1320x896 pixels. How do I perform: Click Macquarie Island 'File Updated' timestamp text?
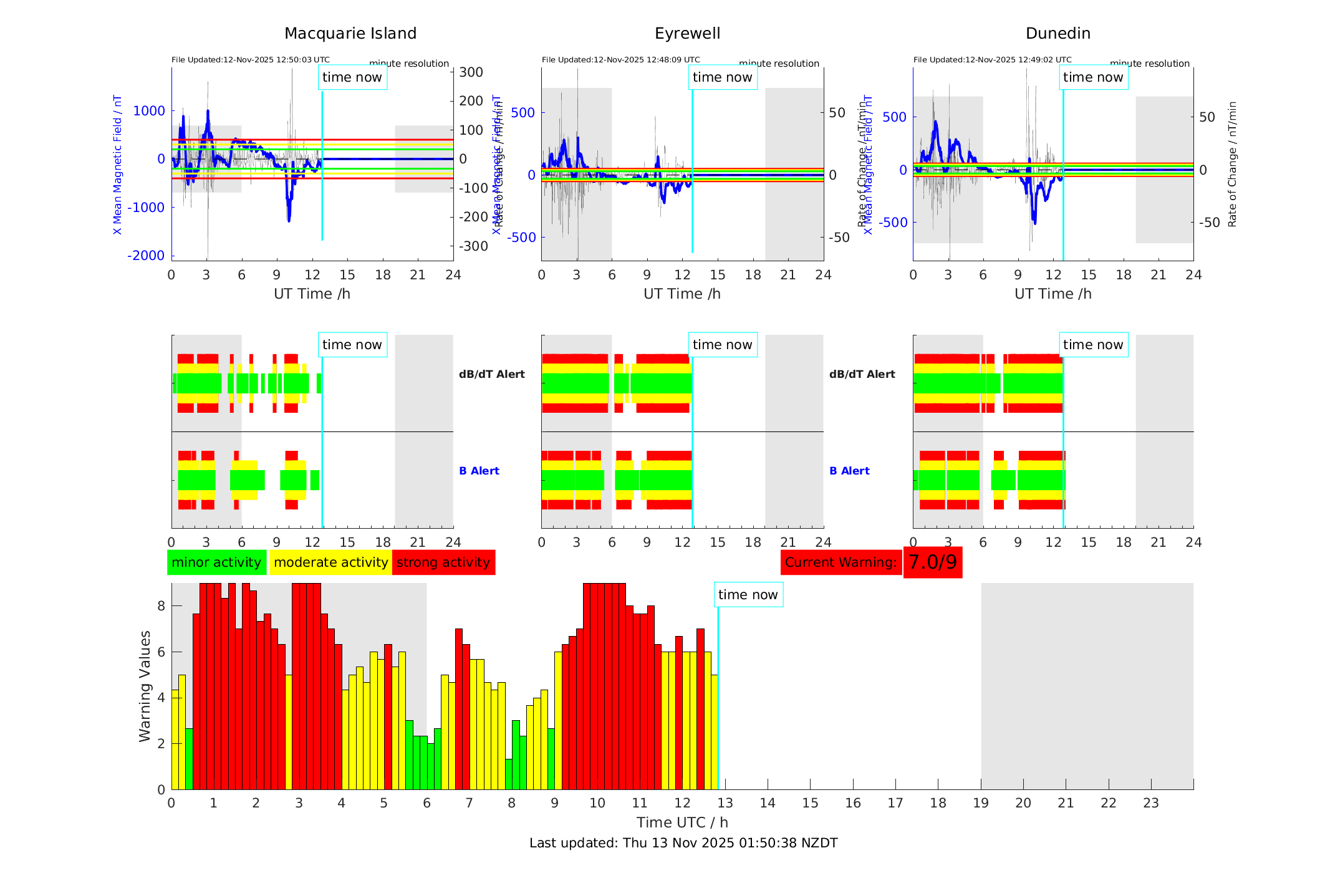251,60
